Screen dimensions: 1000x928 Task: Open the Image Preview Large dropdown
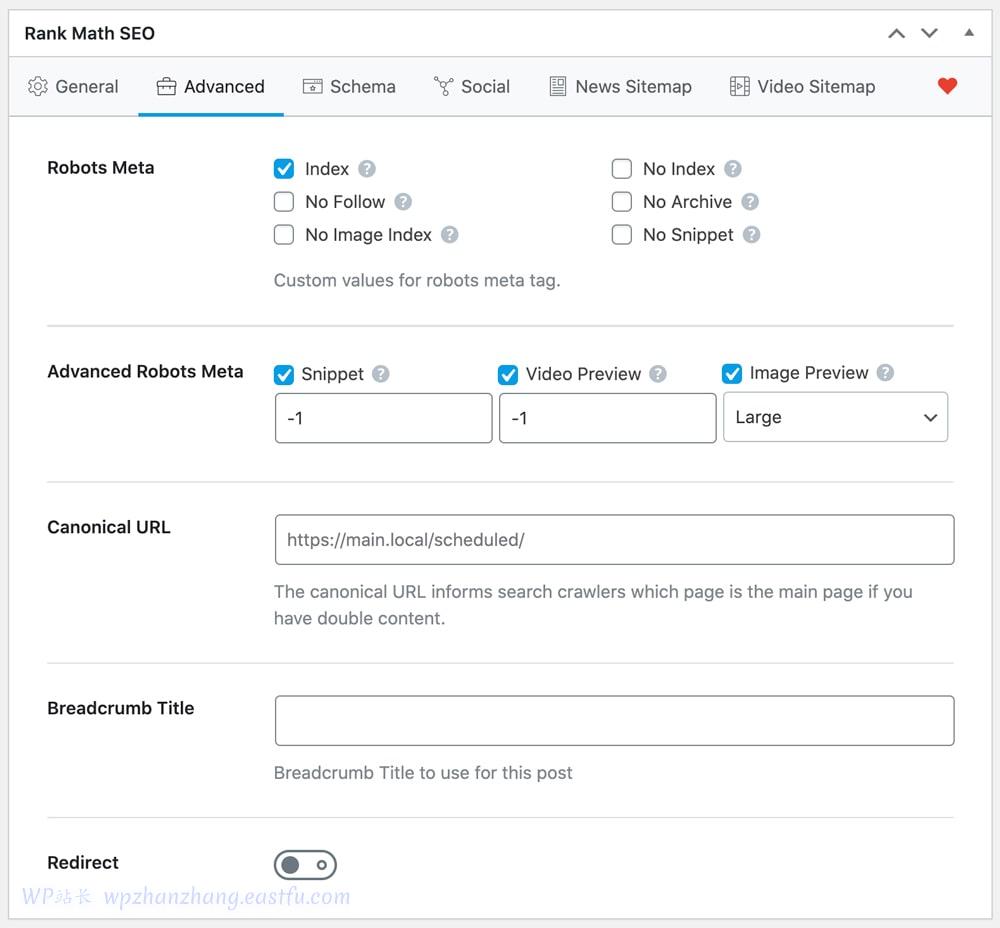coord(835,417)
